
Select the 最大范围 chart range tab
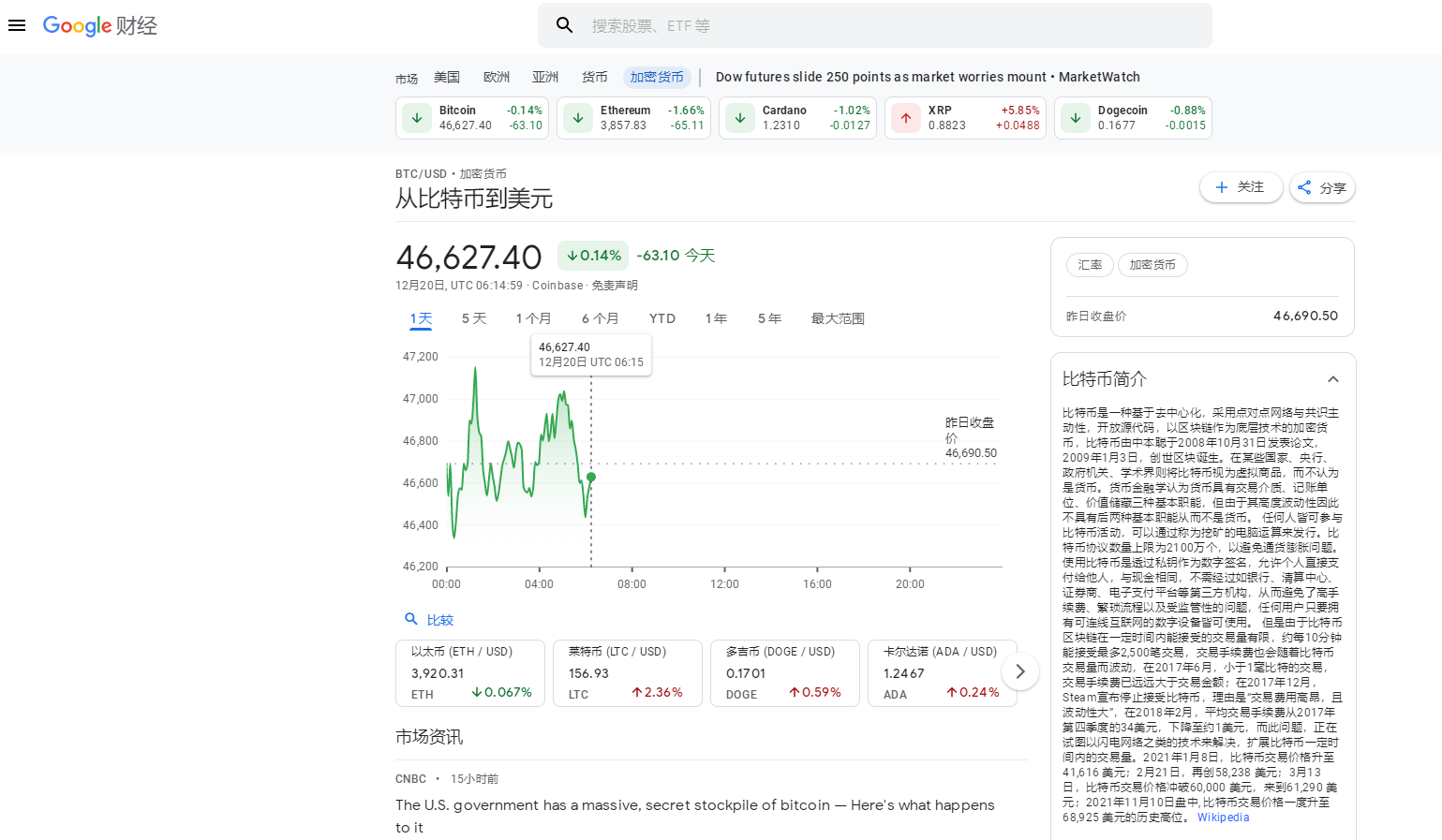tap(838, 318)
